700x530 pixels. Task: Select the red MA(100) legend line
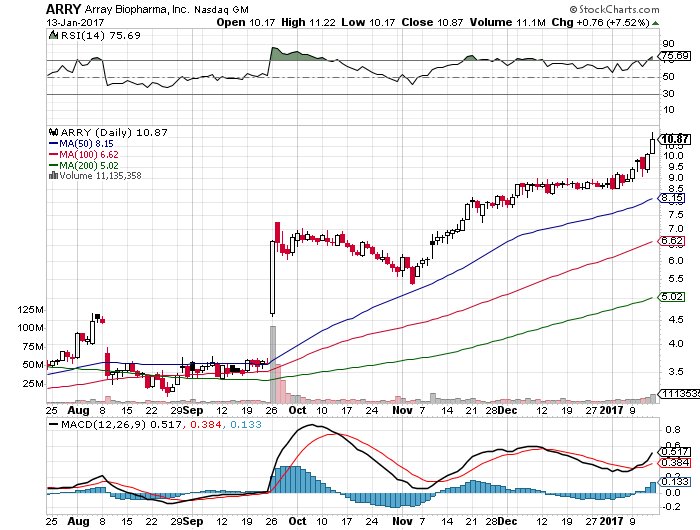pyautogui.click(x=53, y=154)
